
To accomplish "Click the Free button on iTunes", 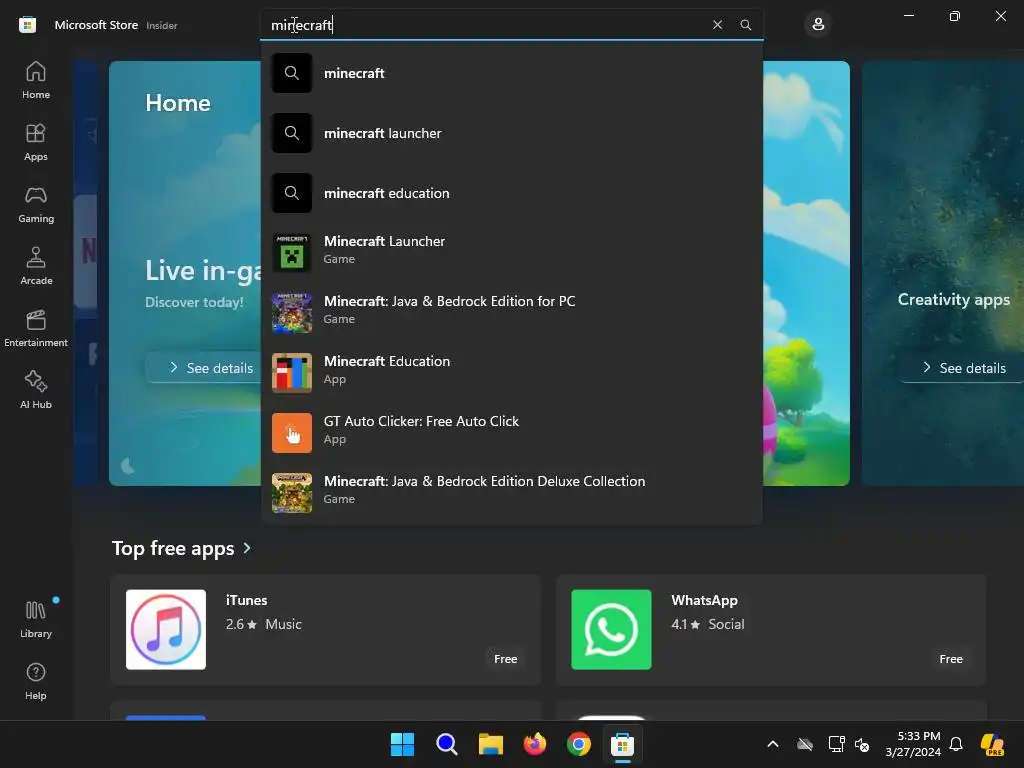I will 505,659.
